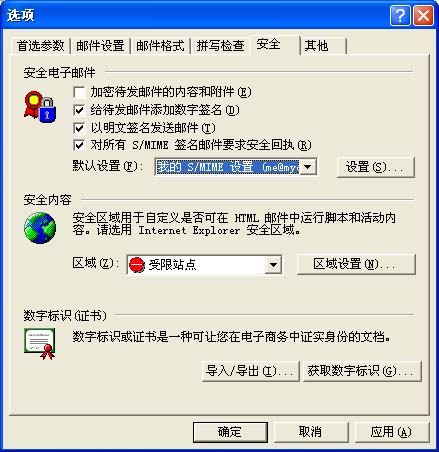
Task: Switch to the 邮件设置 tab
Action: pos(100,46)
